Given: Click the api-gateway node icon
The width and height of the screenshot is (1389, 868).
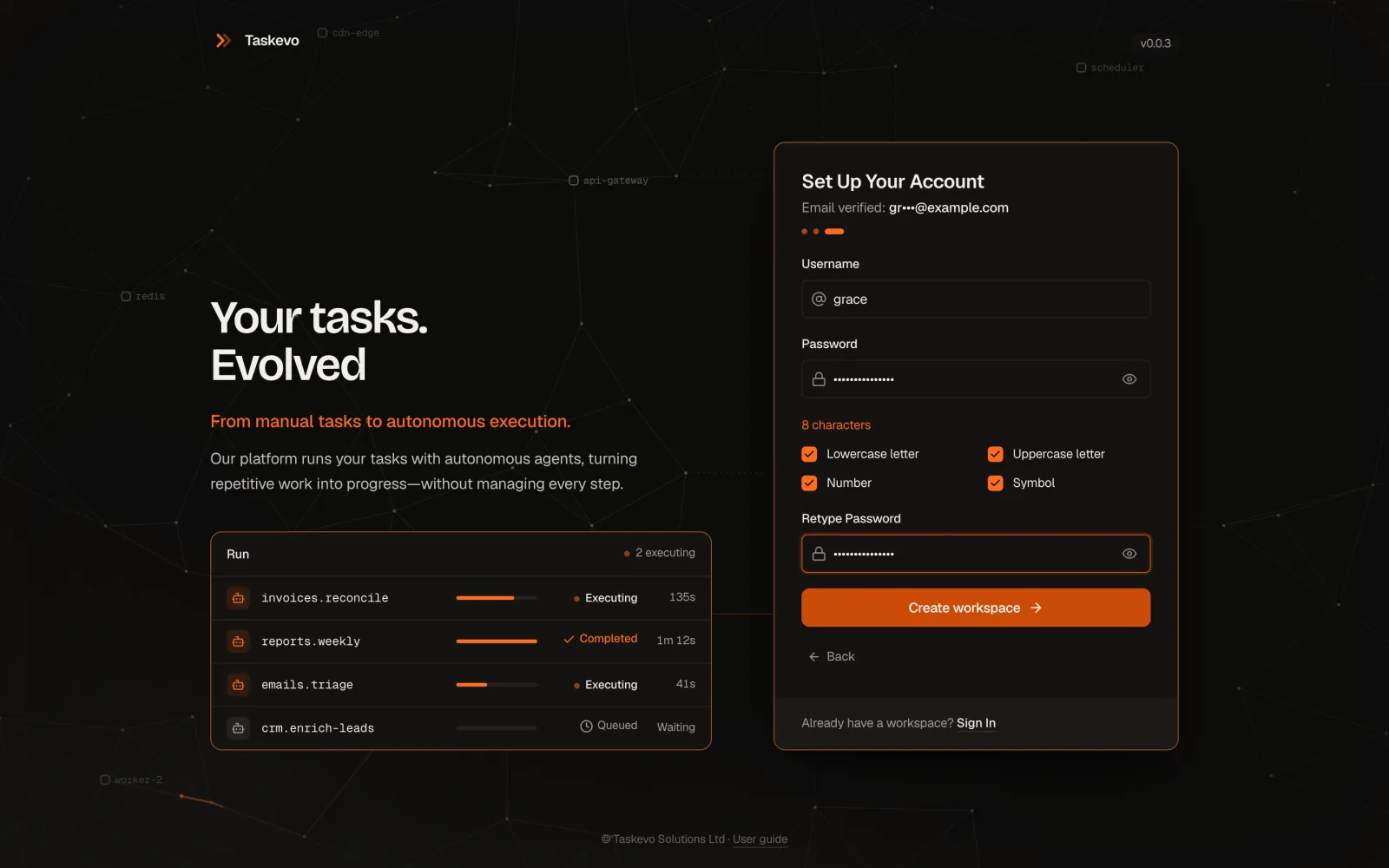Looking at the screenshot, I should coord(573,181).
